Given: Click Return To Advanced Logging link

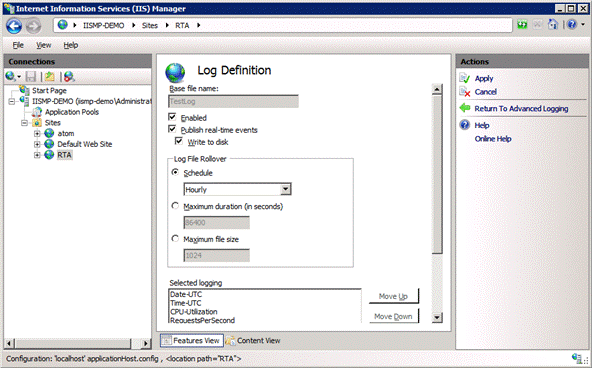Looking at the screenshot, I should click(521, 109).
